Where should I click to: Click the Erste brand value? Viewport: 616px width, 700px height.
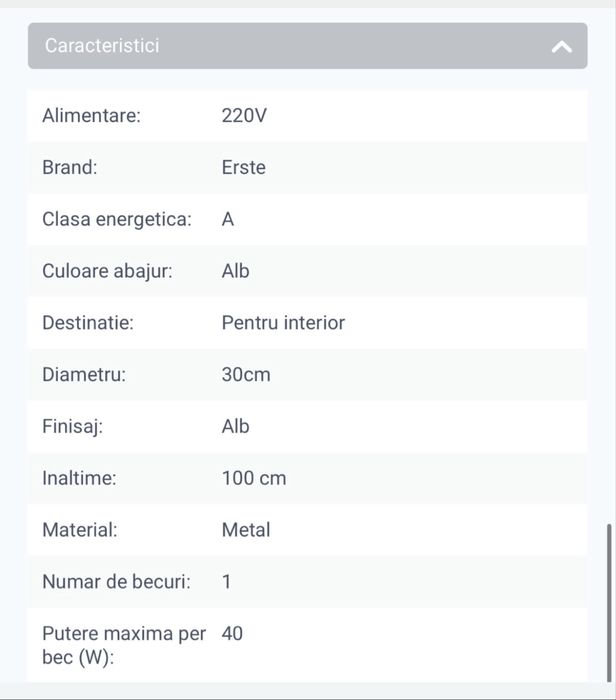point(244,168)
